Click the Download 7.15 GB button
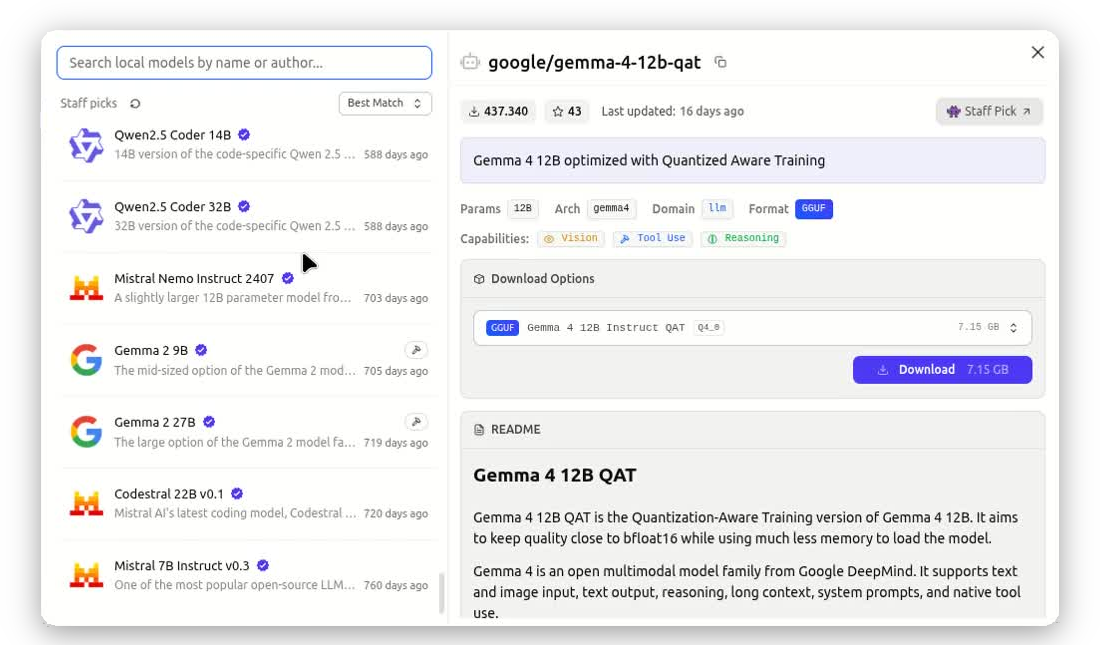The width and height of the screenshot is (1100, 645). click(942, 370)
